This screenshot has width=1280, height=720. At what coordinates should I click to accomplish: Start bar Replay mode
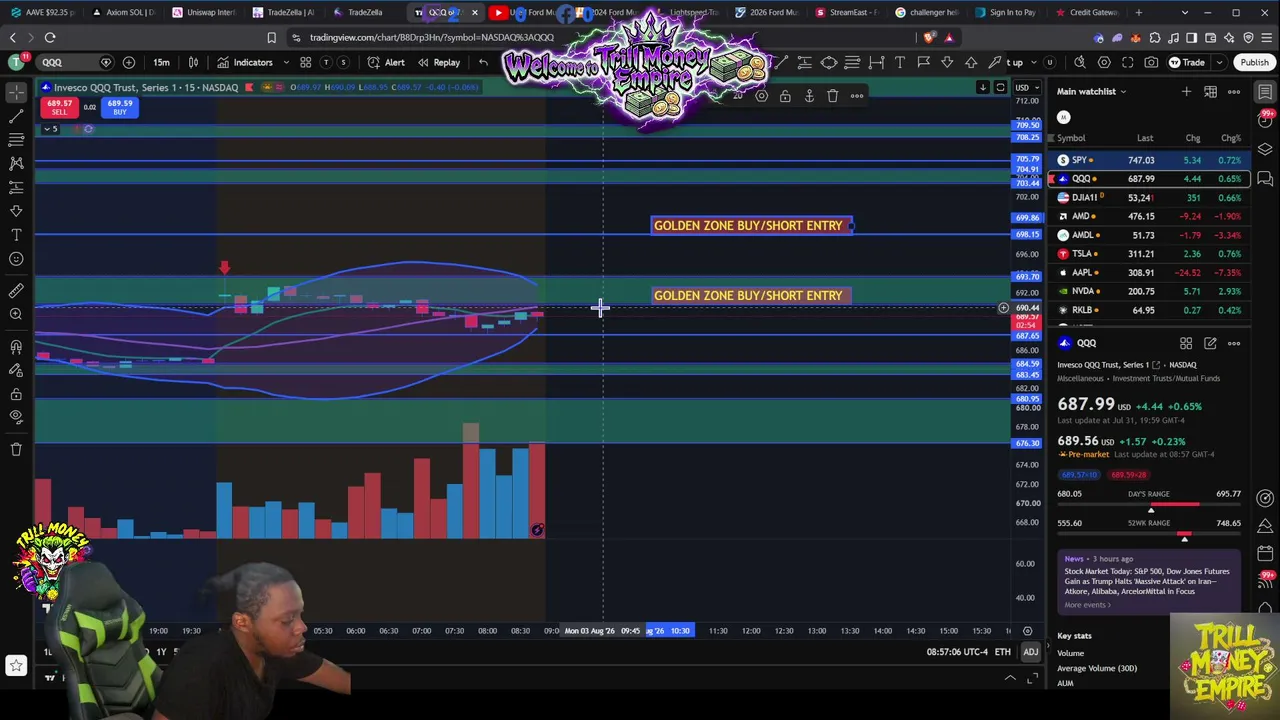coord(438,62)
